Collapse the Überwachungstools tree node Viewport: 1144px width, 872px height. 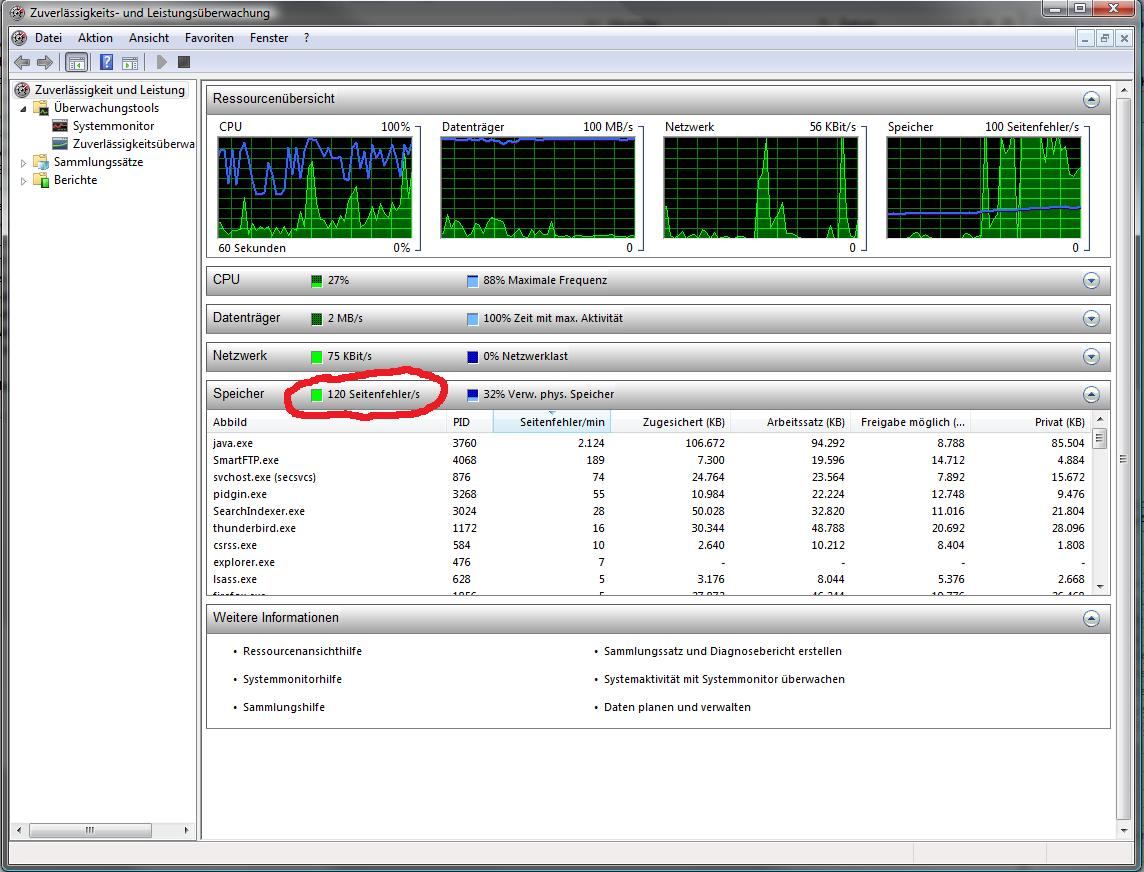coord(23,109)
